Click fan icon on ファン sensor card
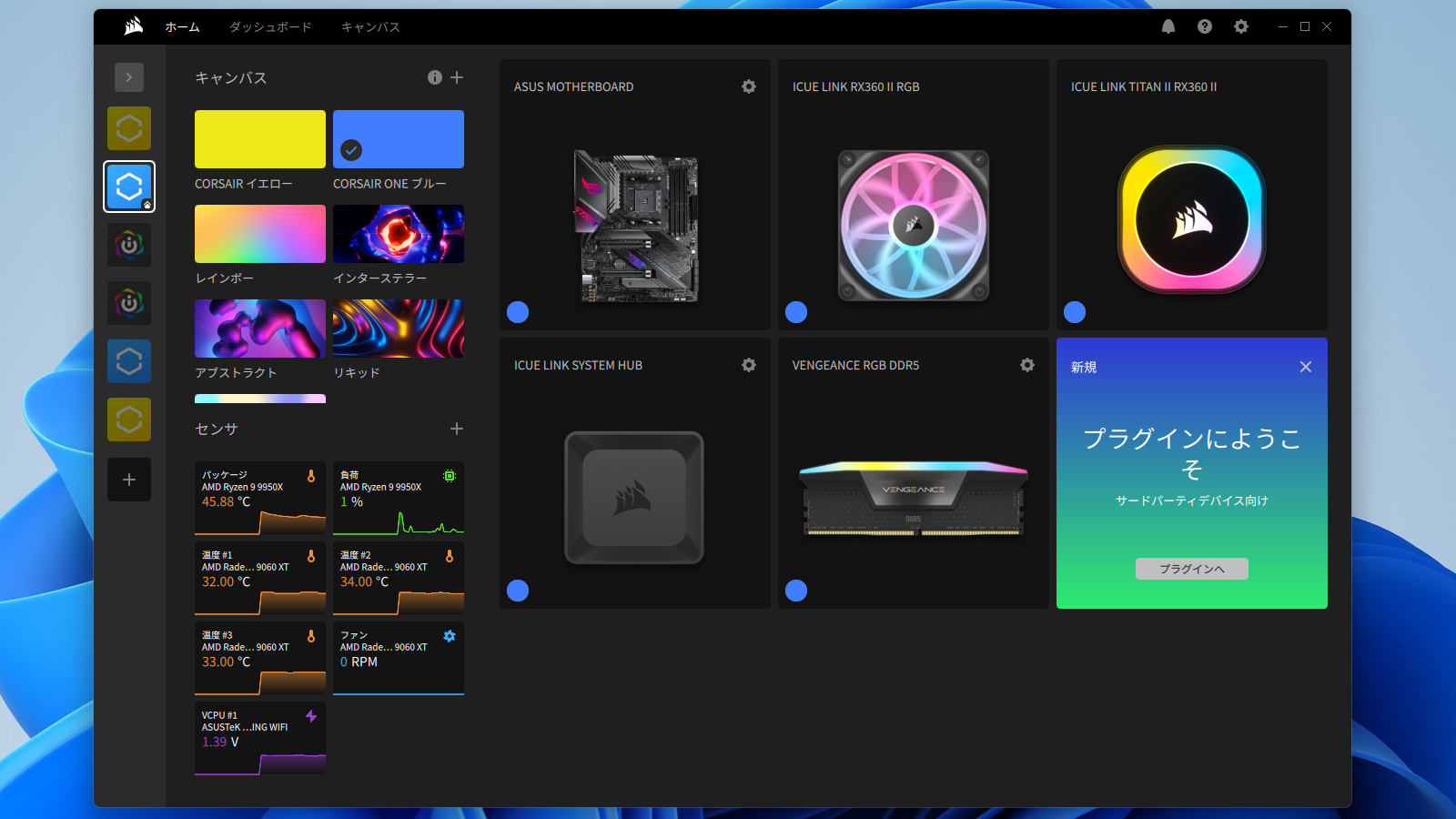 (x=450, y=636)
